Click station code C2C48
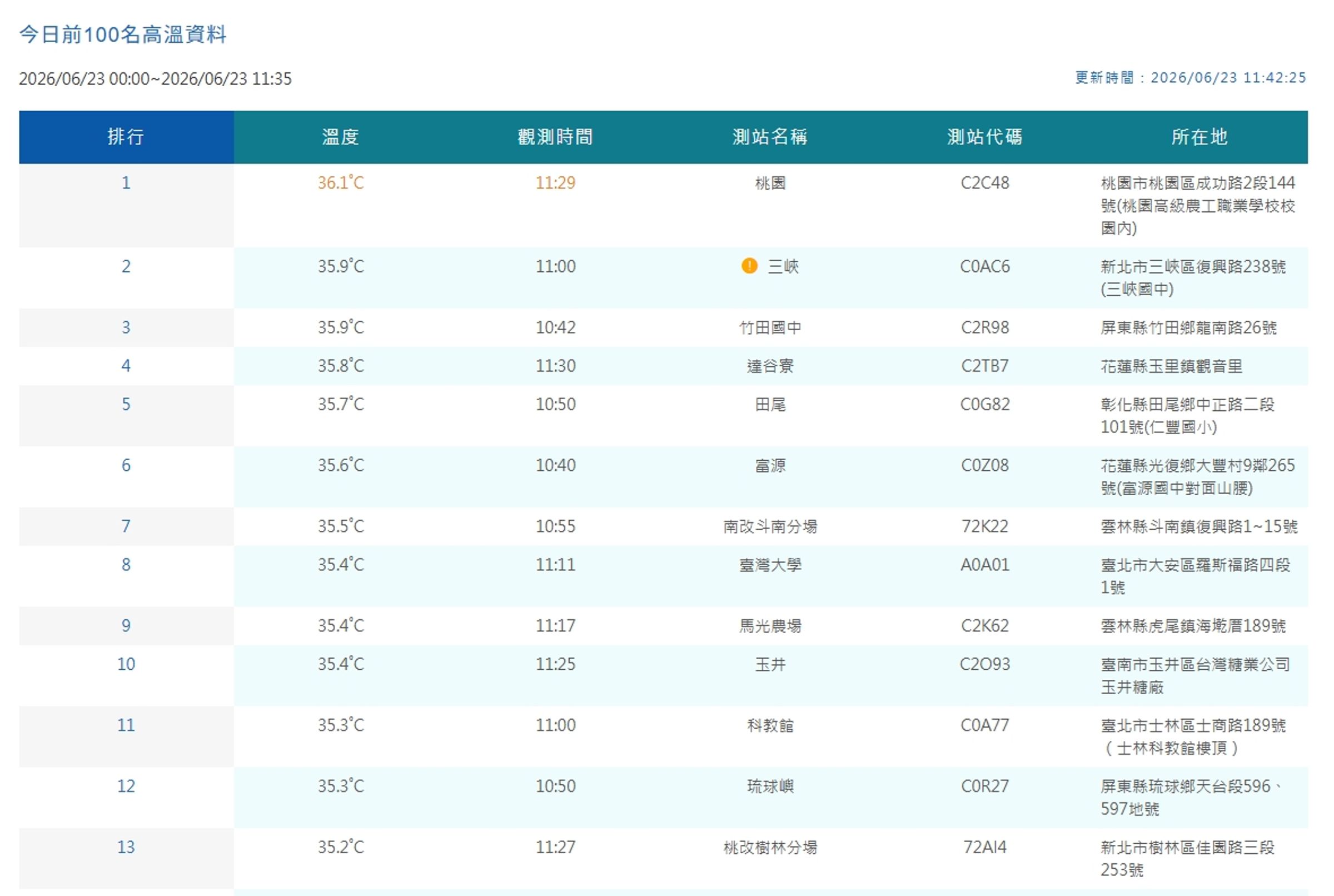The height and width of the screenshot is (896, 1334). point(985,183)
